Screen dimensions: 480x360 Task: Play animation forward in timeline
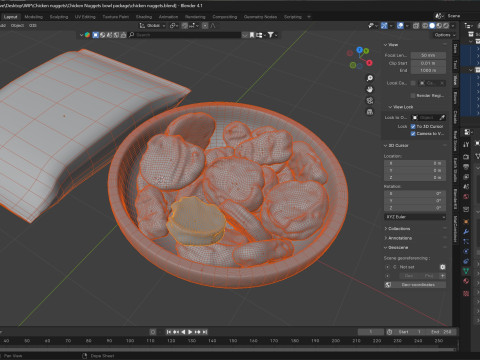coord(190,332)
